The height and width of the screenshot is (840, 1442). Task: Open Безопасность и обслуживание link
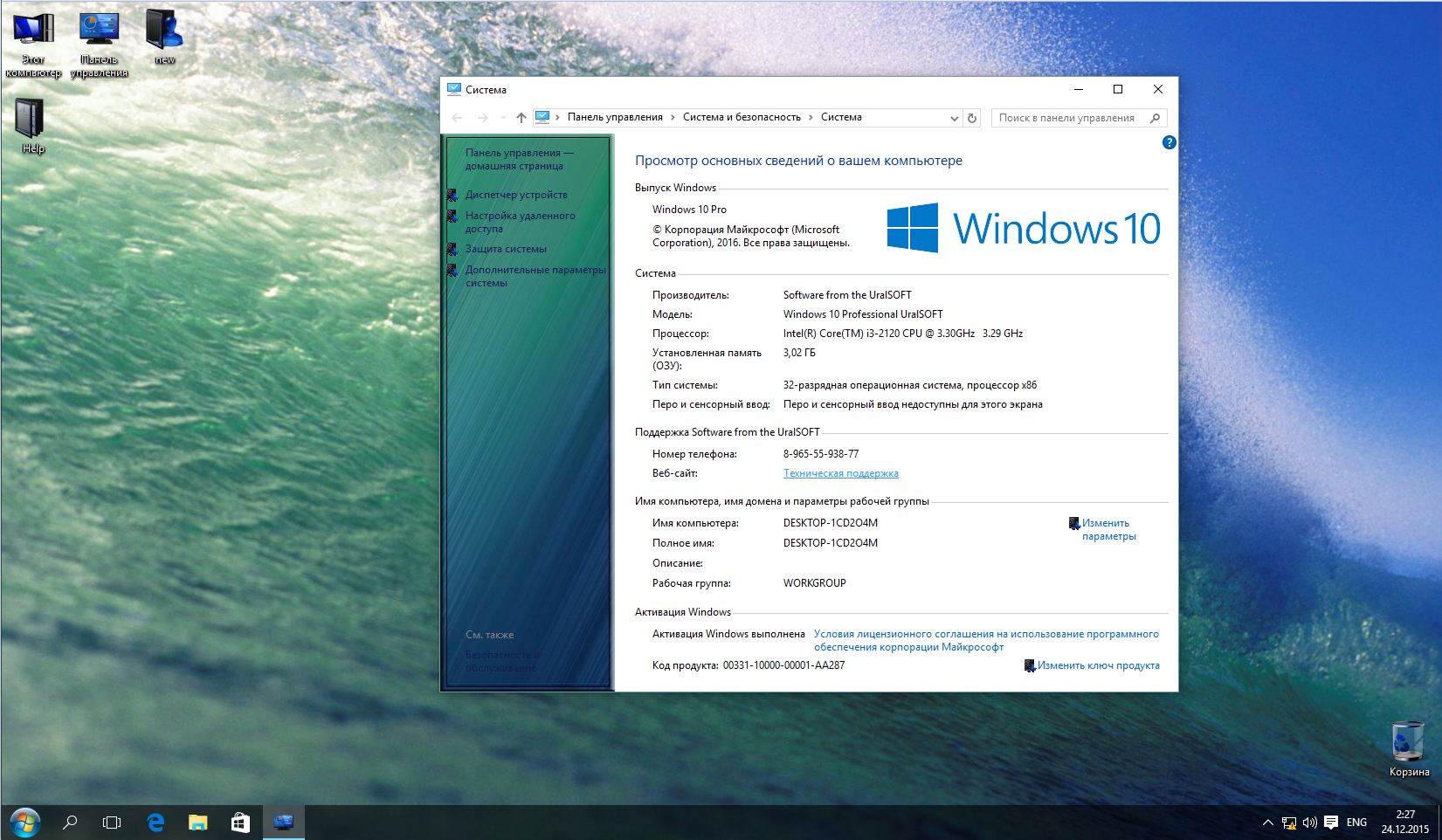coord(502,661)
